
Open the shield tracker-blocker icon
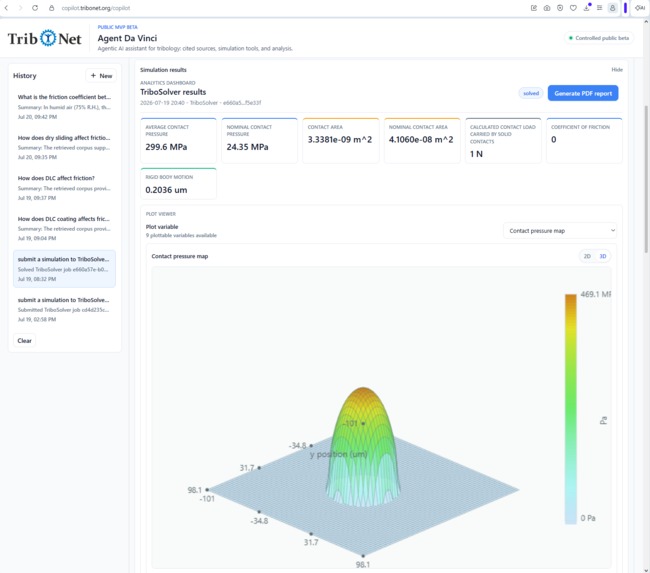coord(560,8)
